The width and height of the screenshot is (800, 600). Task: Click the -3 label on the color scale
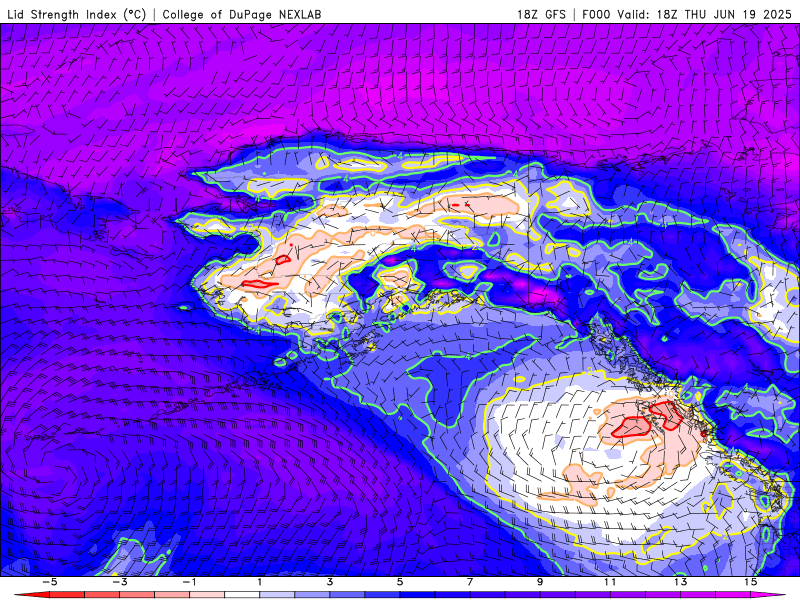click(119, 582)
